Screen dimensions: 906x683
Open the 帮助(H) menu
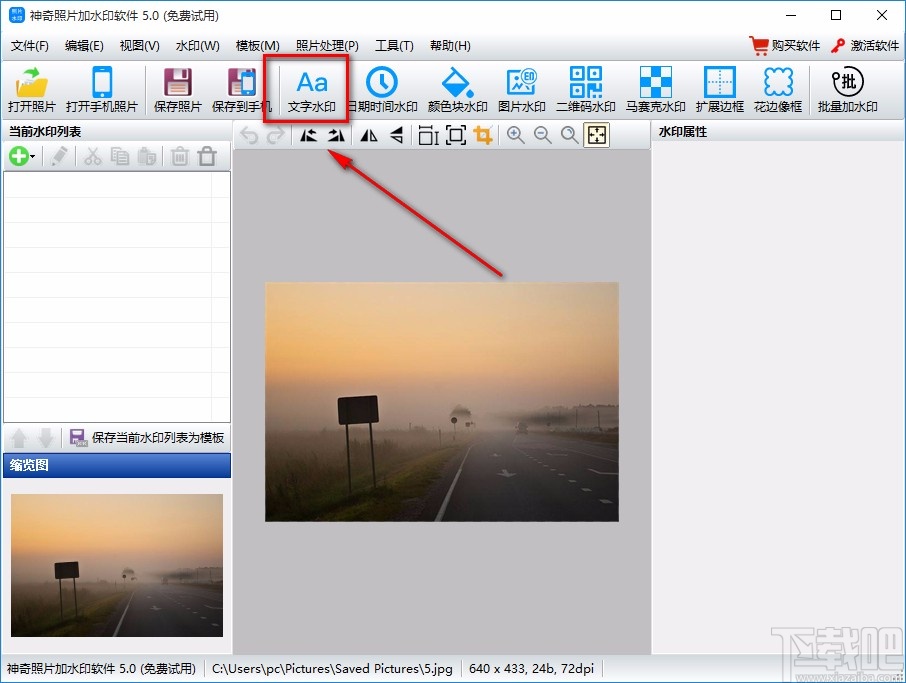(450, 46)
